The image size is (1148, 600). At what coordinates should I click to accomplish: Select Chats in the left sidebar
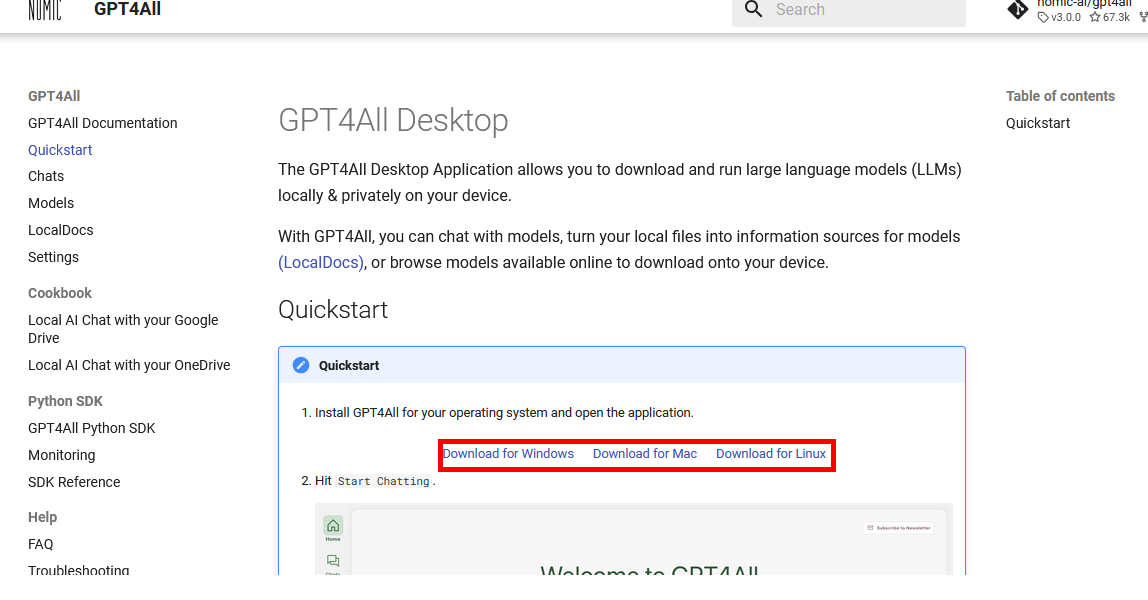pyautogui.click(x=46, y=176)
